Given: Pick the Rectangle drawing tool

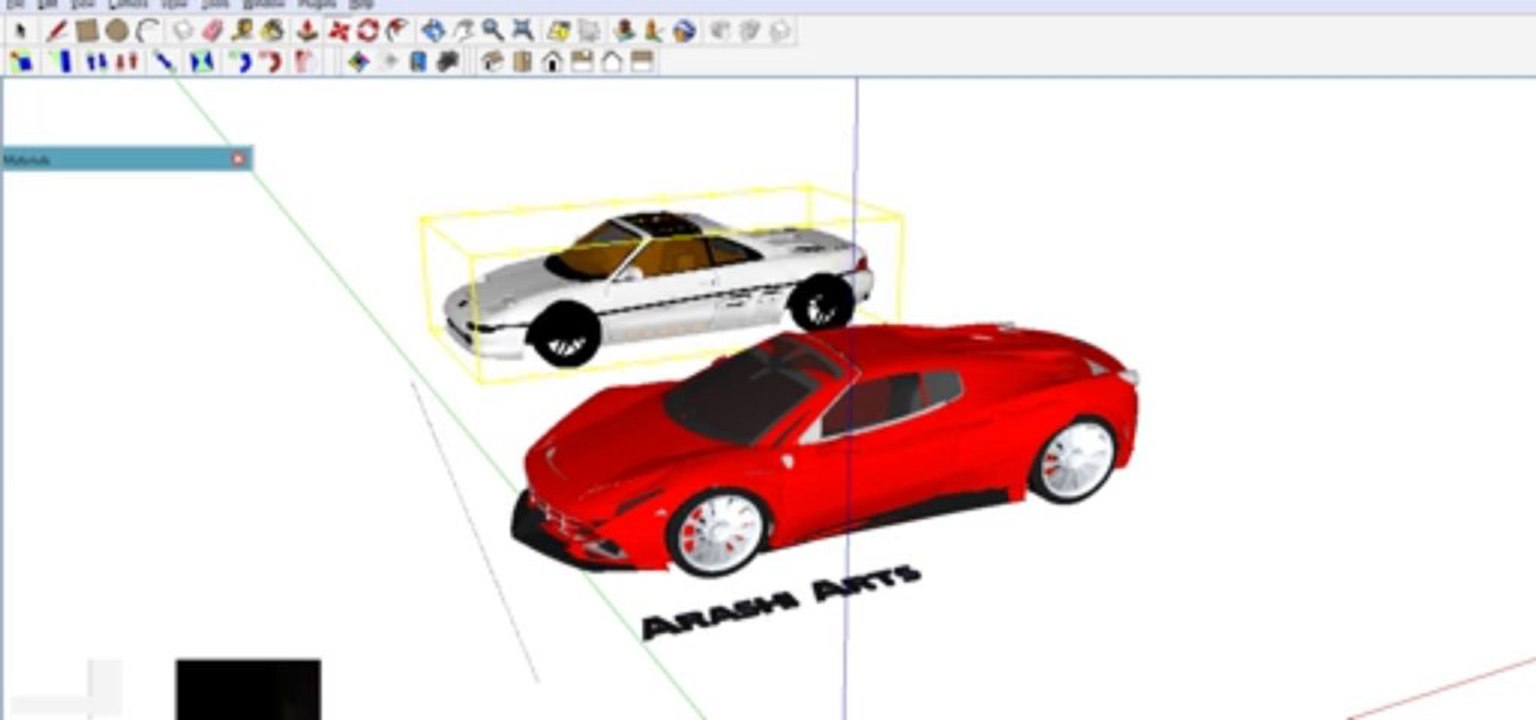Looking at the screenshot, I should pos(87,31).
